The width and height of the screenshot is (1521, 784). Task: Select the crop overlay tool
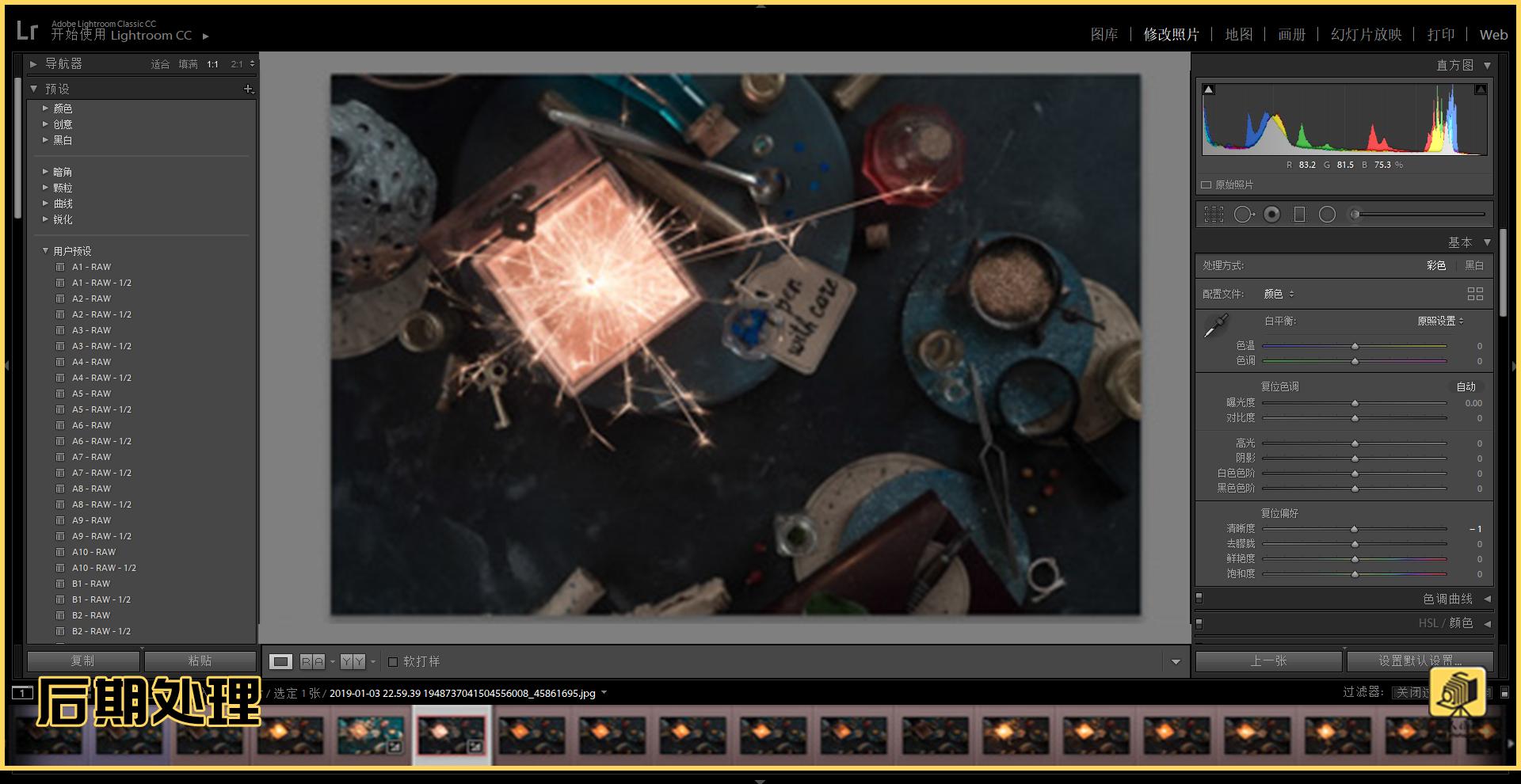(x=1214, y=215)
